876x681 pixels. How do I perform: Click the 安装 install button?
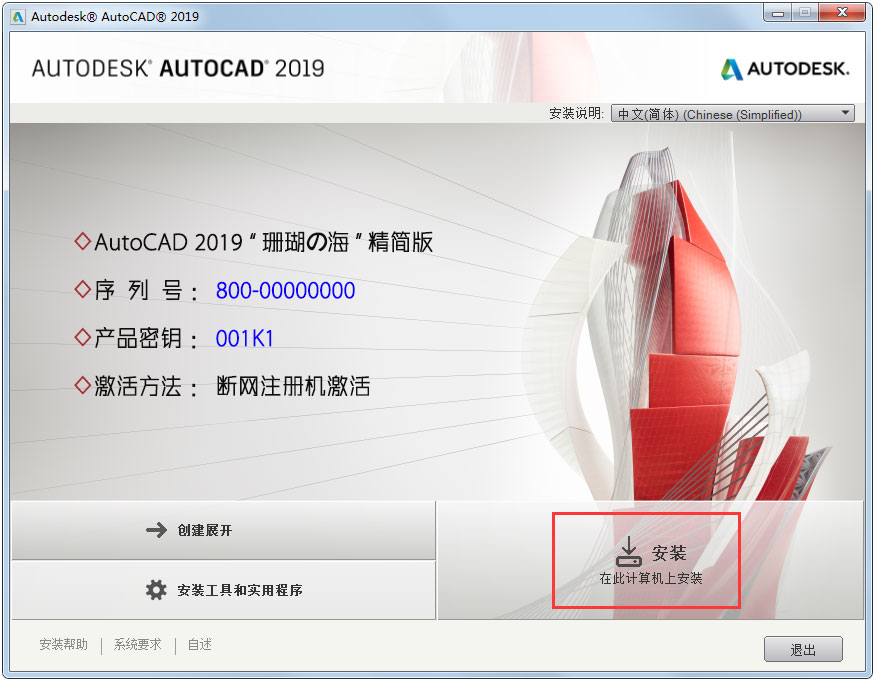(x=647, y=558)
